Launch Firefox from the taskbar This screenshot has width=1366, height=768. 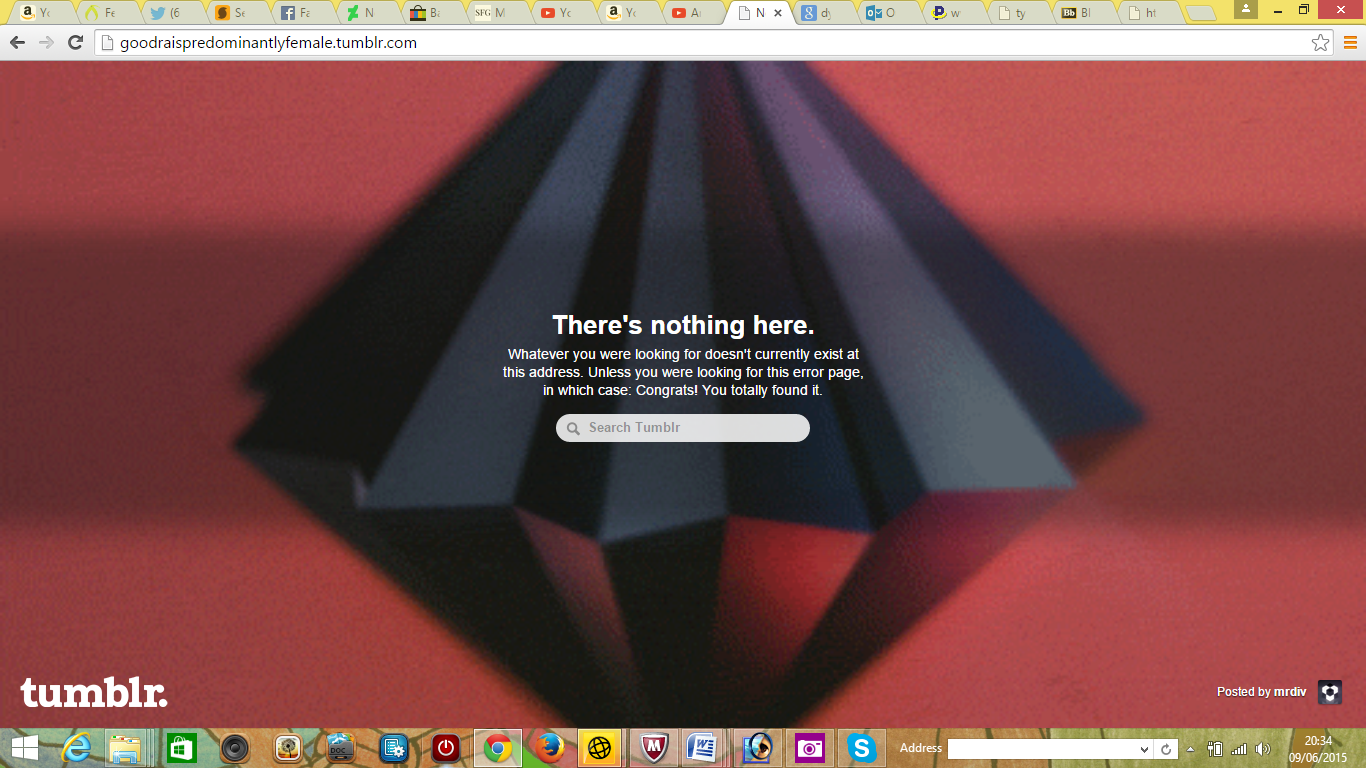(x=548, y=748)
